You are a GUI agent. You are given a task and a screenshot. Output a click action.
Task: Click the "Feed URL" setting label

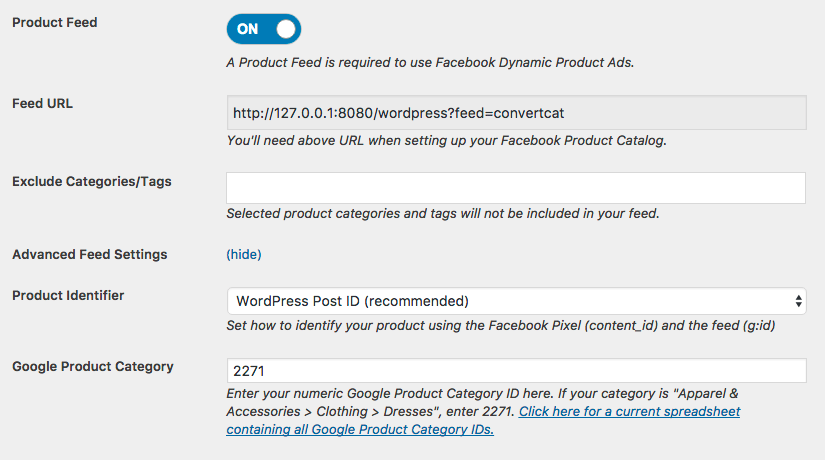(43, 103)
